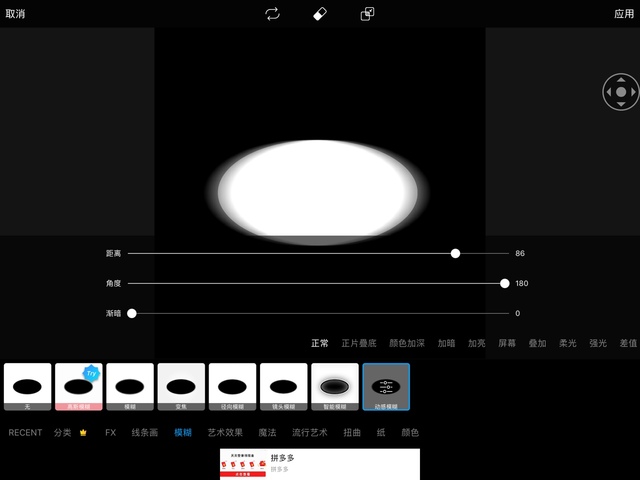
Task: Select the eraser tool icon
Action: 320,14
